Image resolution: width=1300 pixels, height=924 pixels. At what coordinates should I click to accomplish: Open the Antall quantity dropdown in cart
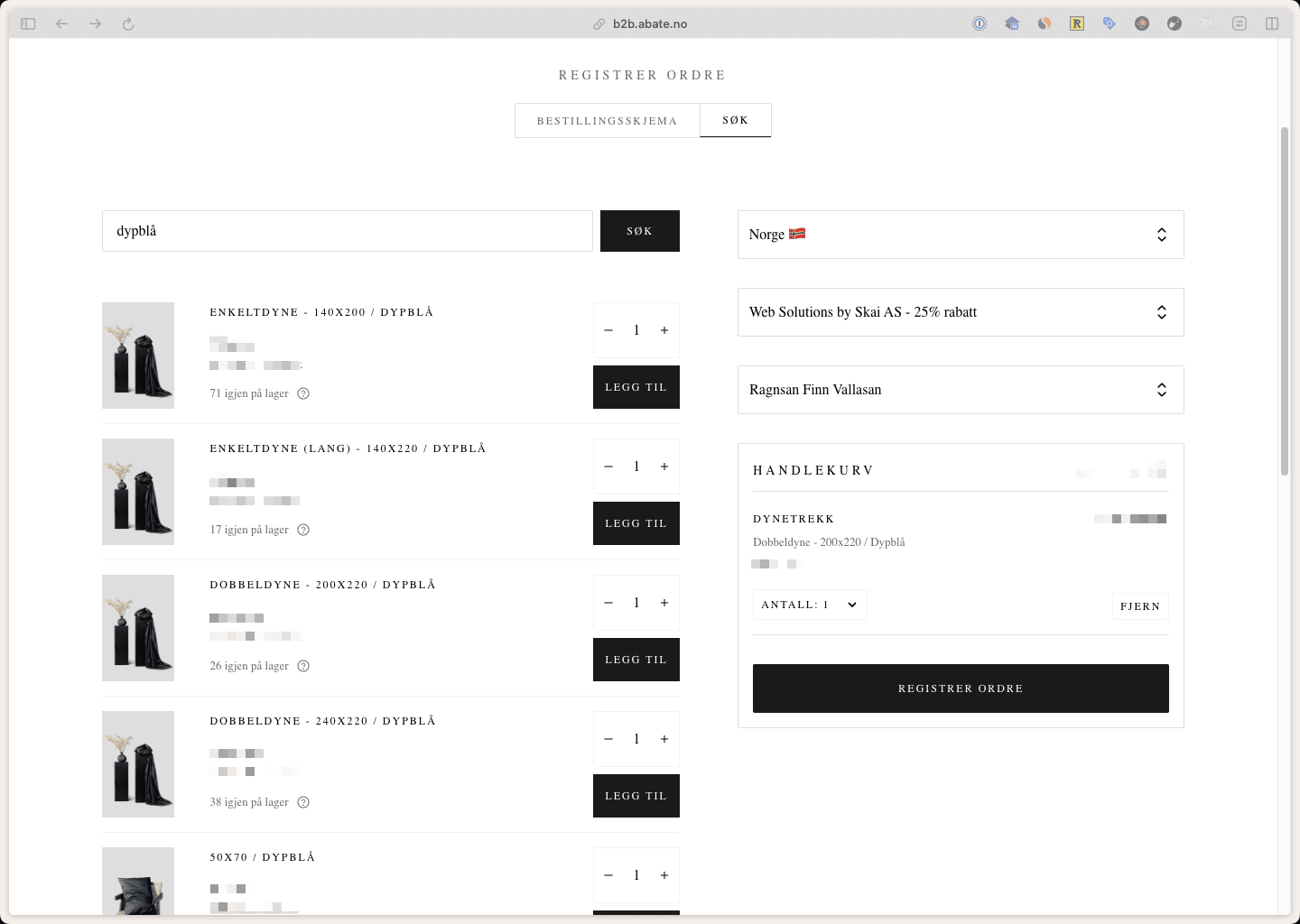pos(809,605)
